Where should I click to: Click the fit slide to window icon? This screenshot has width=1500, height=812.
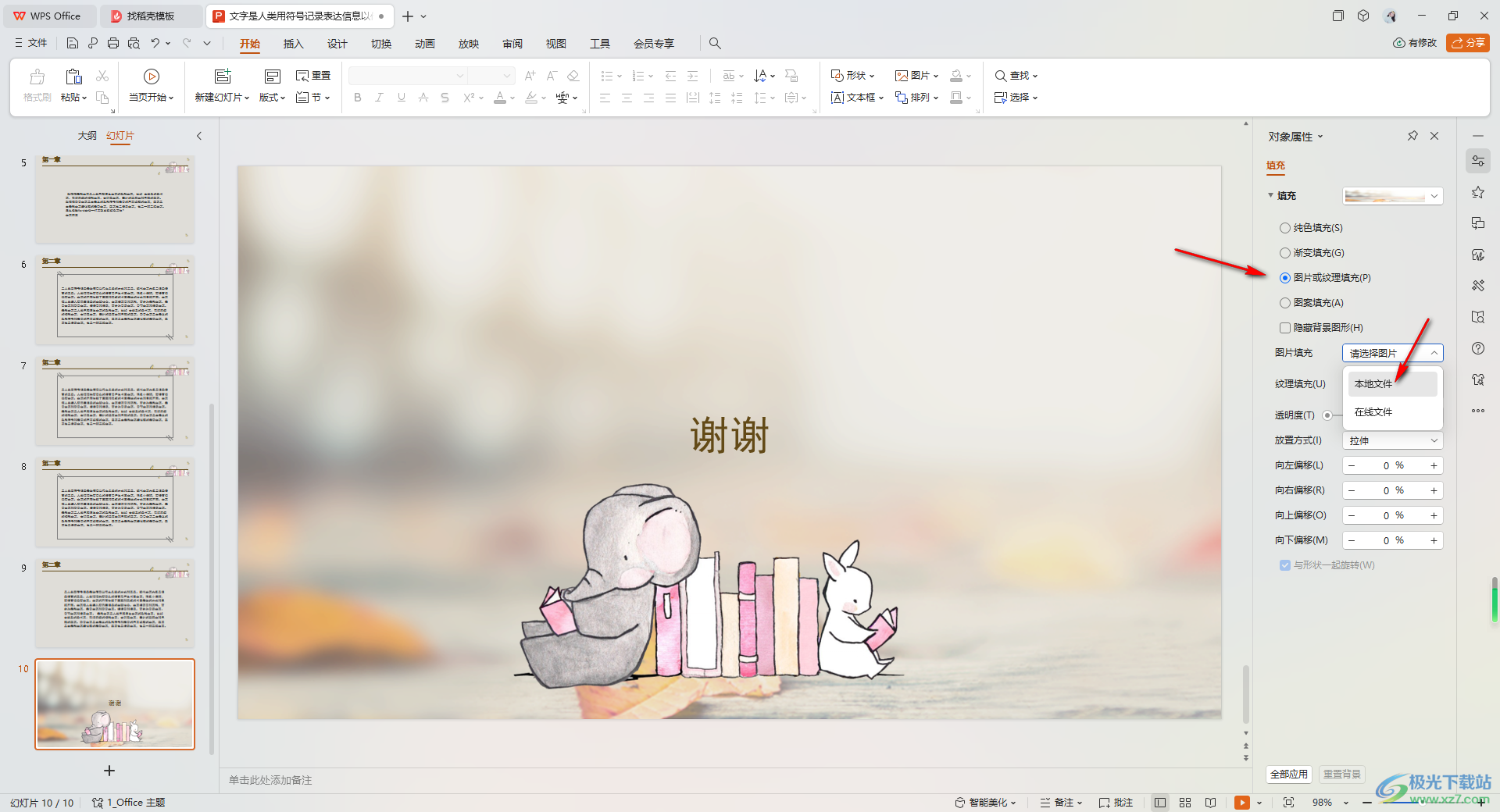point(1289,803)
